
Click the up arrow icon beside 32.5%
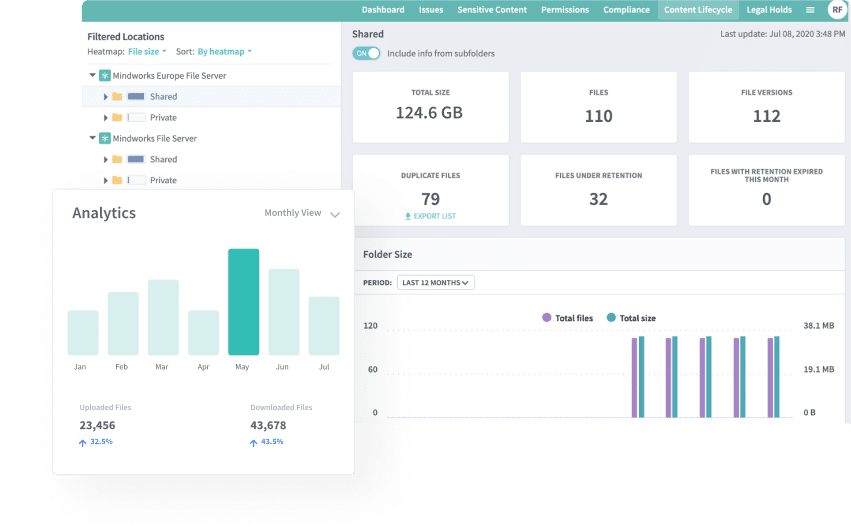(82, 443)
